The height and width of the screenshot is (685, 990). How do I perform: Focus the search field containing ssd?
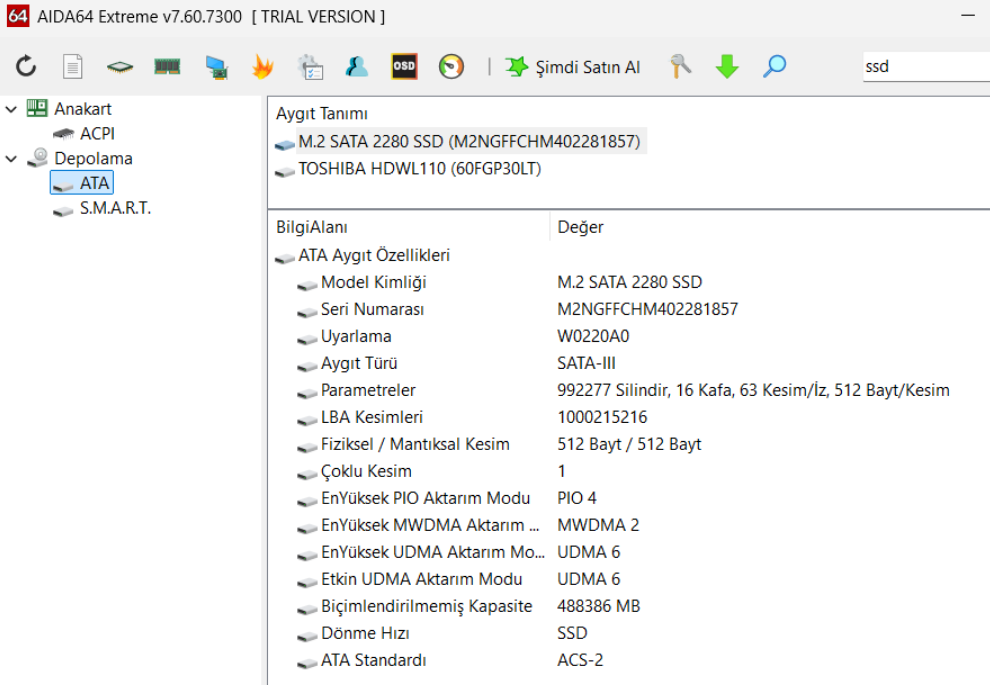926,66
